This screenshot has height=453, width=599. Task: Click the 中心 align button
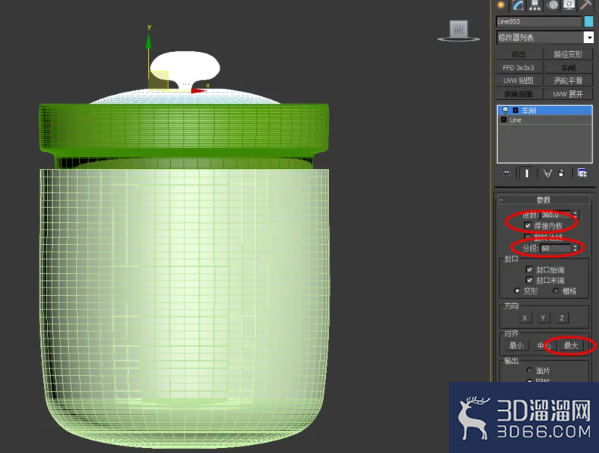[543, 345]
